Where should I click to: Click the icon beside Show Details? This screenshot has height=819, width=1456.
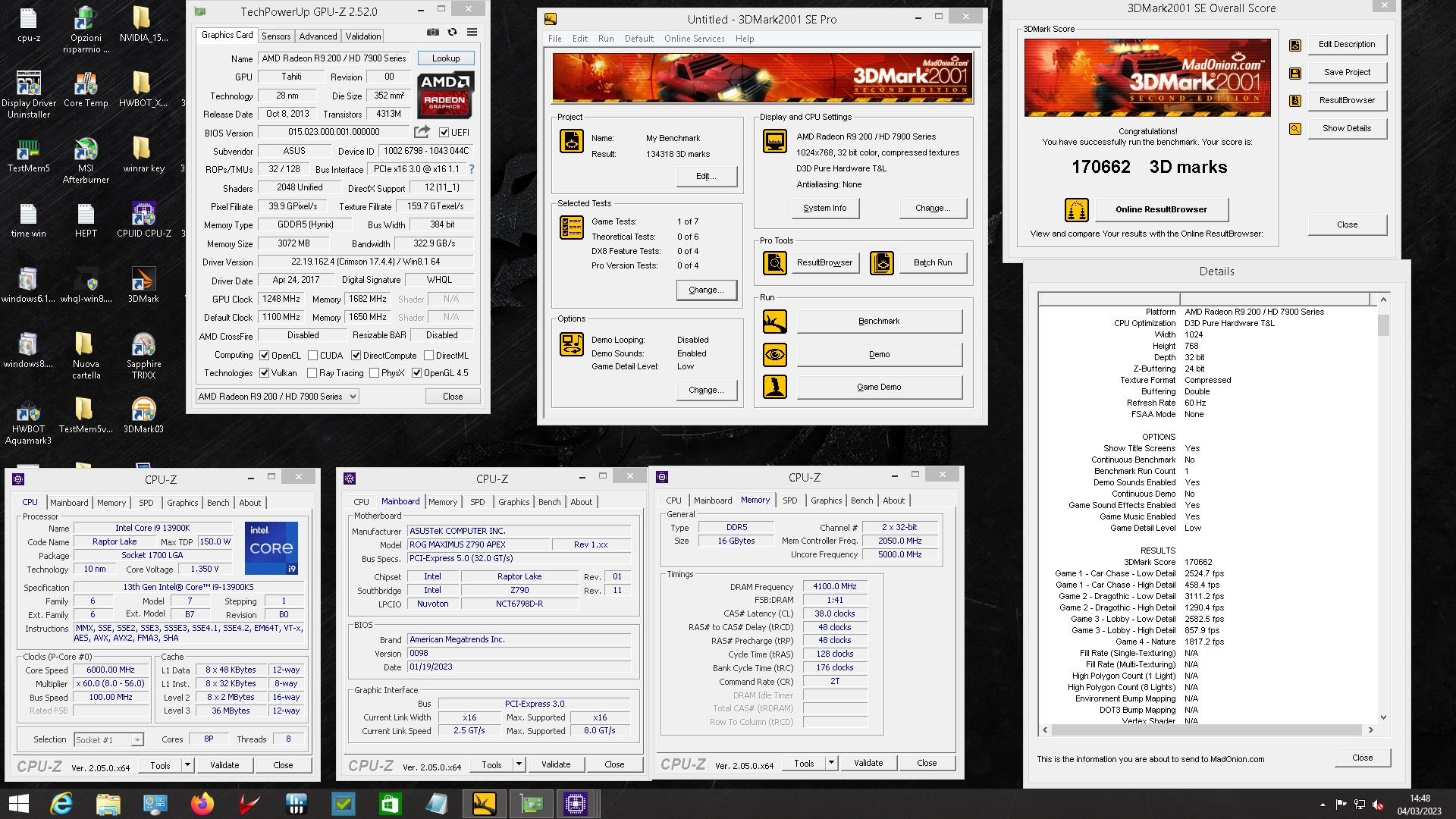pos(1295,129)
